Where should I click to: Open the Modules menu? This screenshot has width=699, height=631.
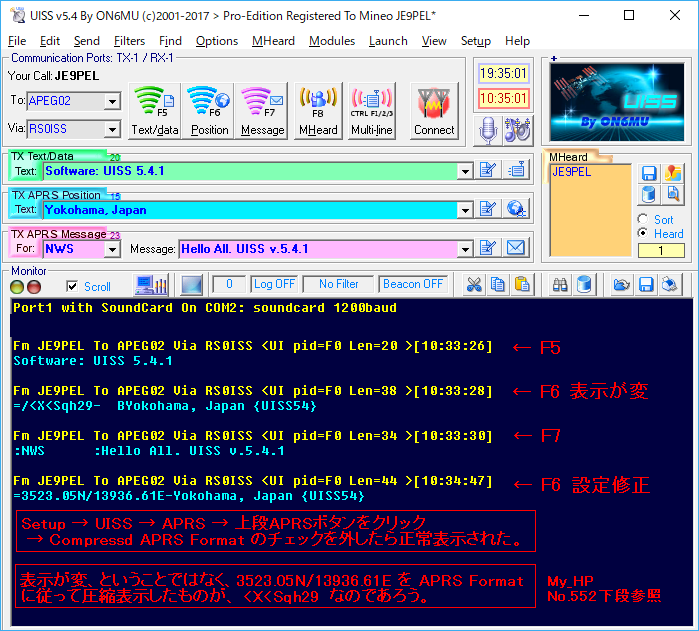click(x=332, y=41)
